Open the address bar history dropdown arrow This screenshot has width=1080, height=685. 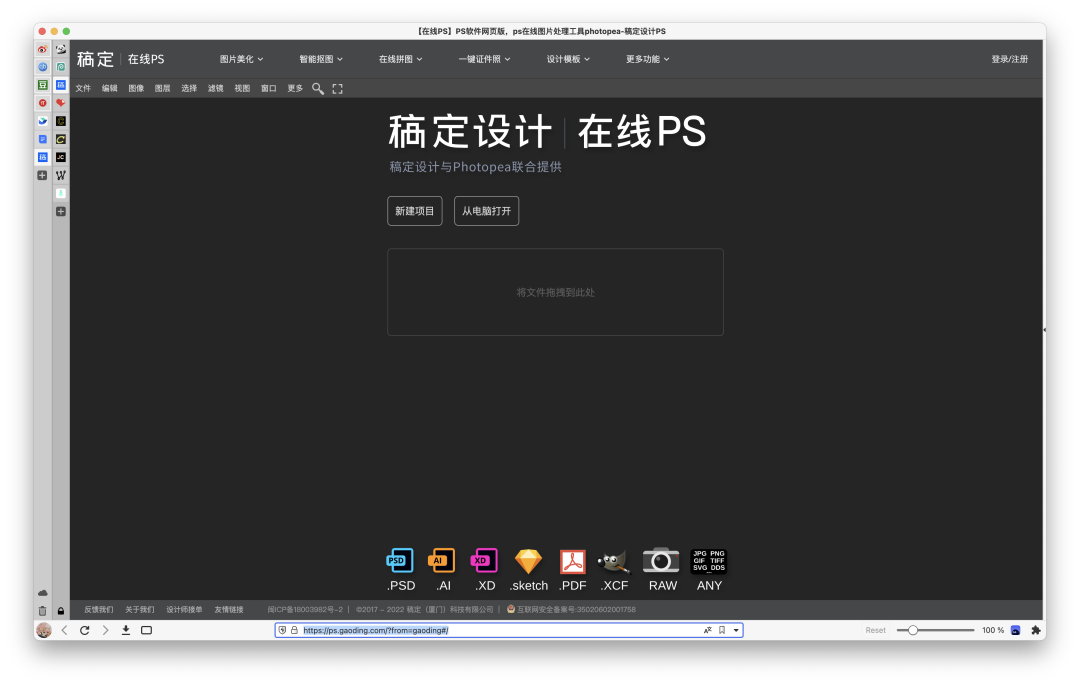736,630
